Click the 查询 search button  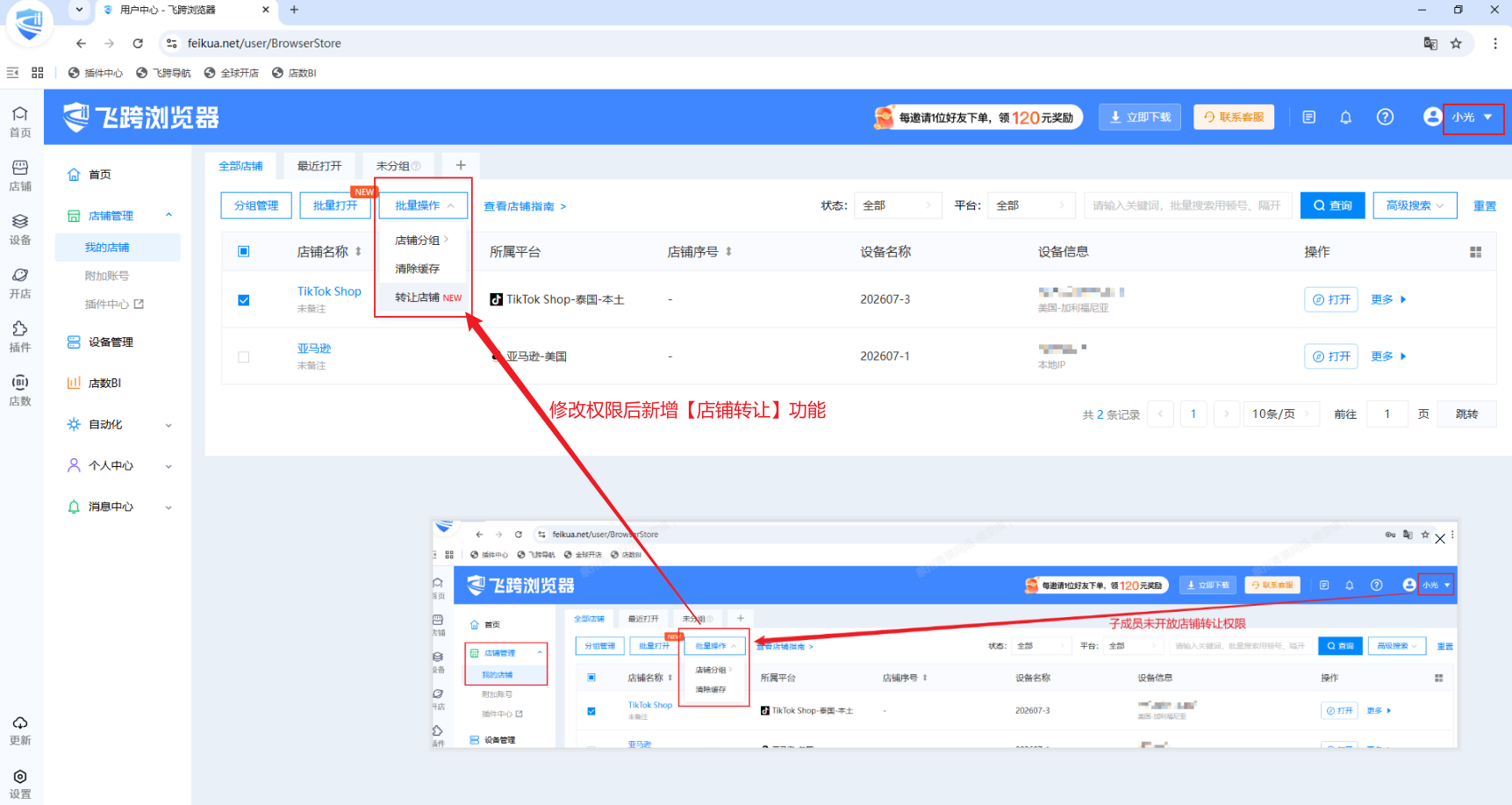tap(1332, 205)
